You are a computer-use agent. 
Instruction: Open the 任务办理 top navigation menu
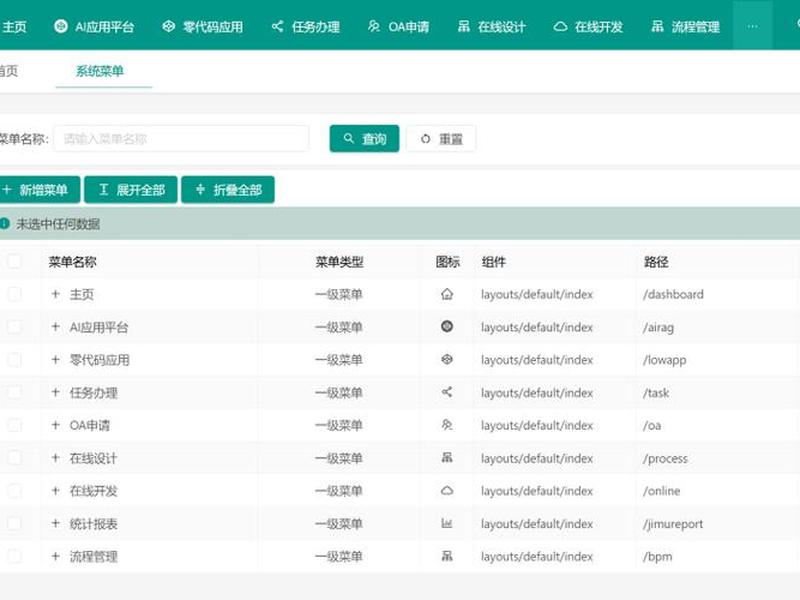(x=306, y=27)
